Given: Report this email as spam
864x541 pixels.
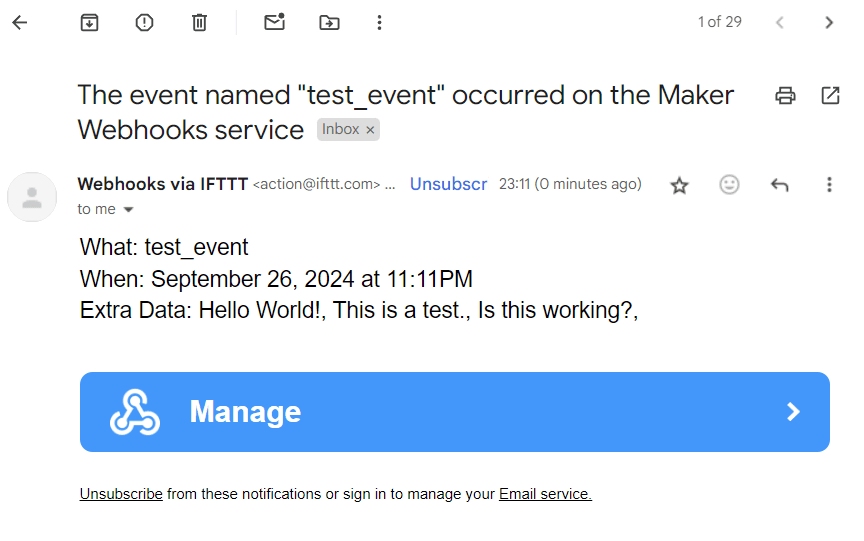Looking at the screenshot, I should 144,23.
